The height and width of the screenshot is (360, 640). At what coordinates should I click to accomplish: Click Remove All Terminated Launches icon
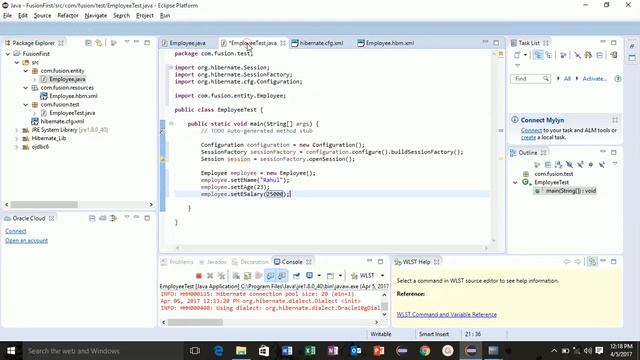click(x=221, y=276)
